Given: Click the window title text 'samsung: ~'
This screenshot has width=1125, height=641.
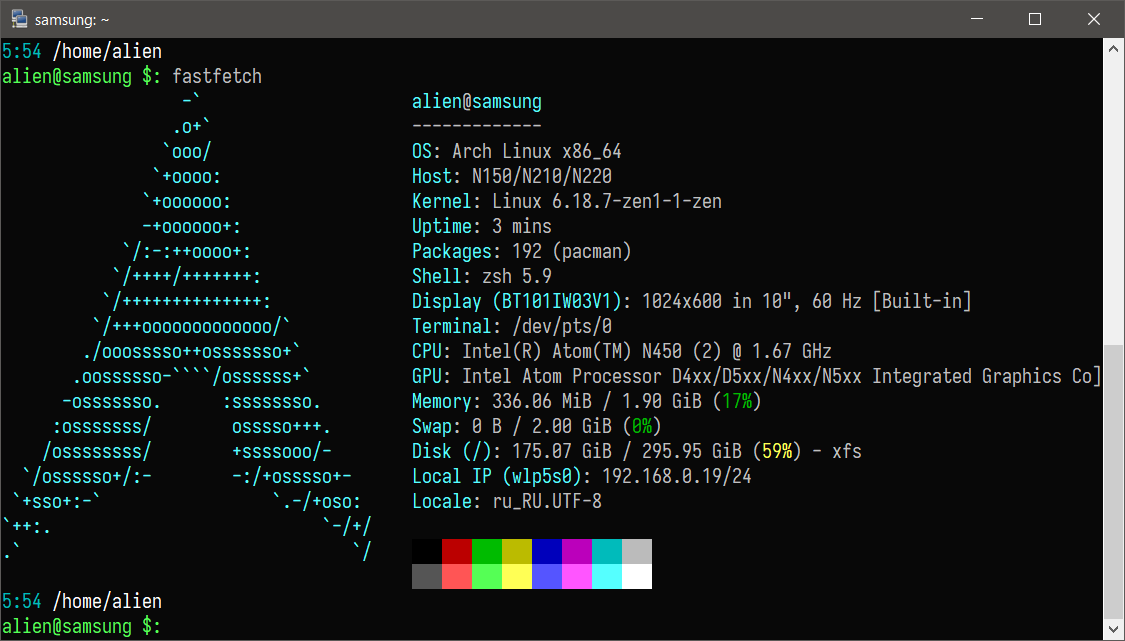Looking at the screenshot, I should [71, 19].
